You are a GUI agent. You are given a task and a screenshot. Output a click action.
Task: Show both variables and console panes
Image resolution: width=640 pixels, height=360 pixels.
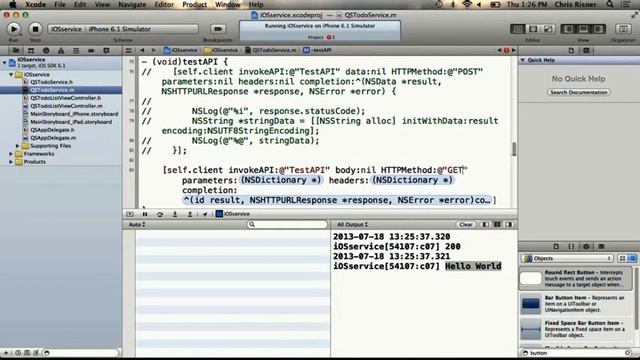(x=497, y=224)
